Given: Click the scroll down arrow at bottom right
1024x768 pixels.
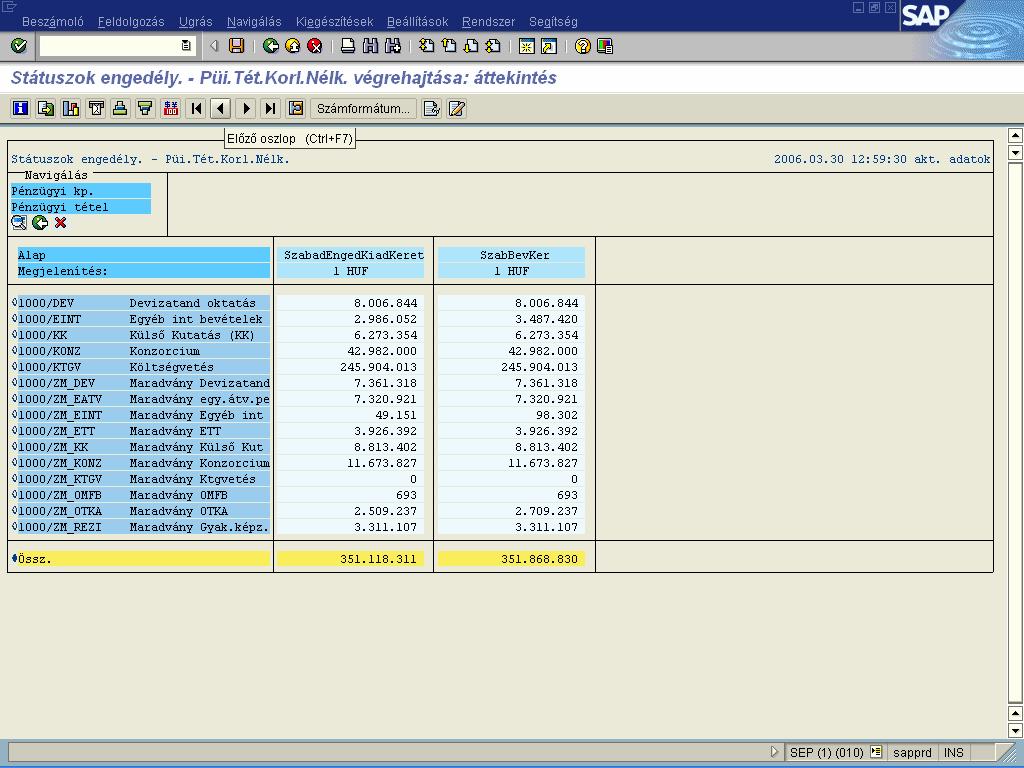Looking at the screenshot, I should coord(1015,730).
